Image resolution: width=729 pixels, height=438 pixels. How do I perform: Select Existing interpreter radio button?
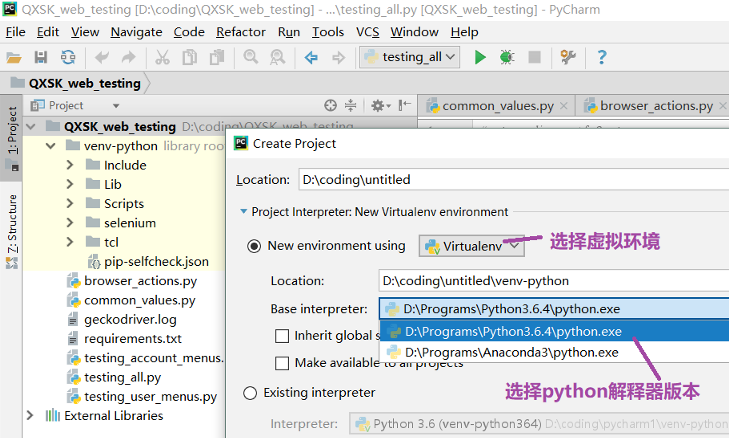[250, 393]
